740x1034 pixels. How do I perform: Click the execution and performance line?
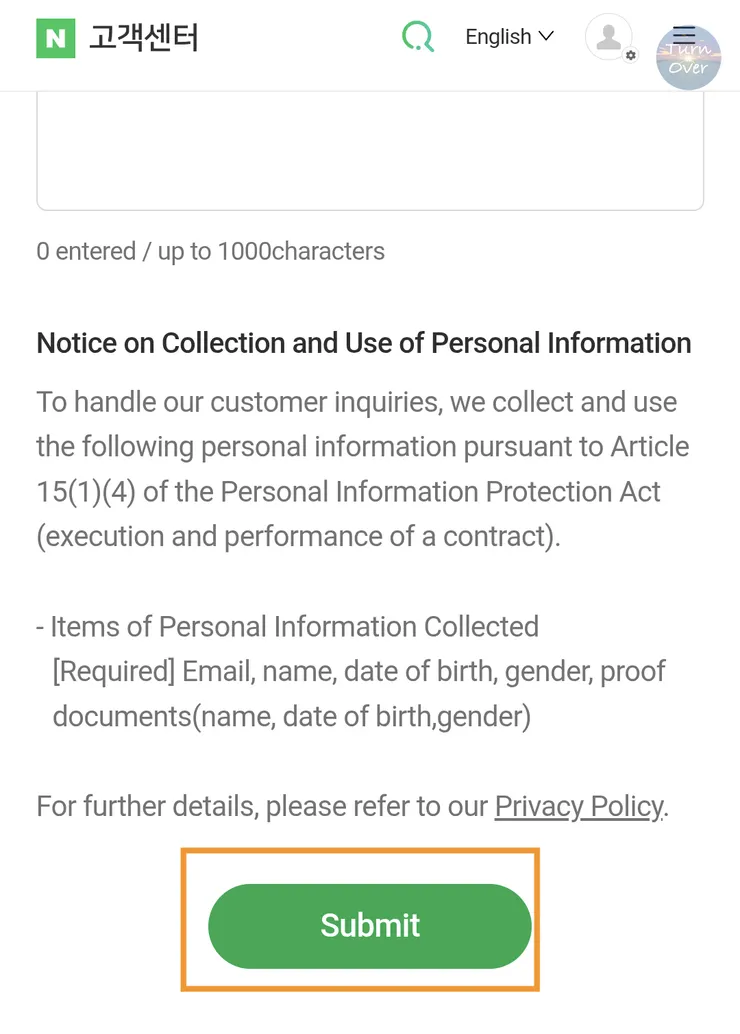(298, 537)
